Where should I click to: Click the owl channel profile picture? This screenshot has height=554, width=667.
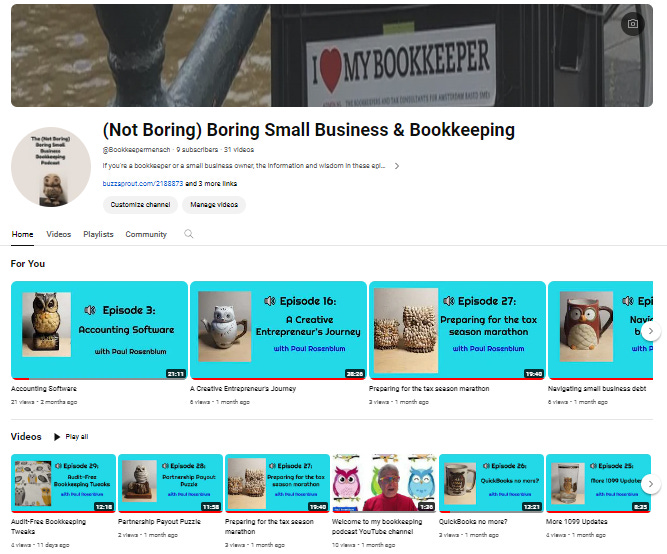(x=51, y=167)
